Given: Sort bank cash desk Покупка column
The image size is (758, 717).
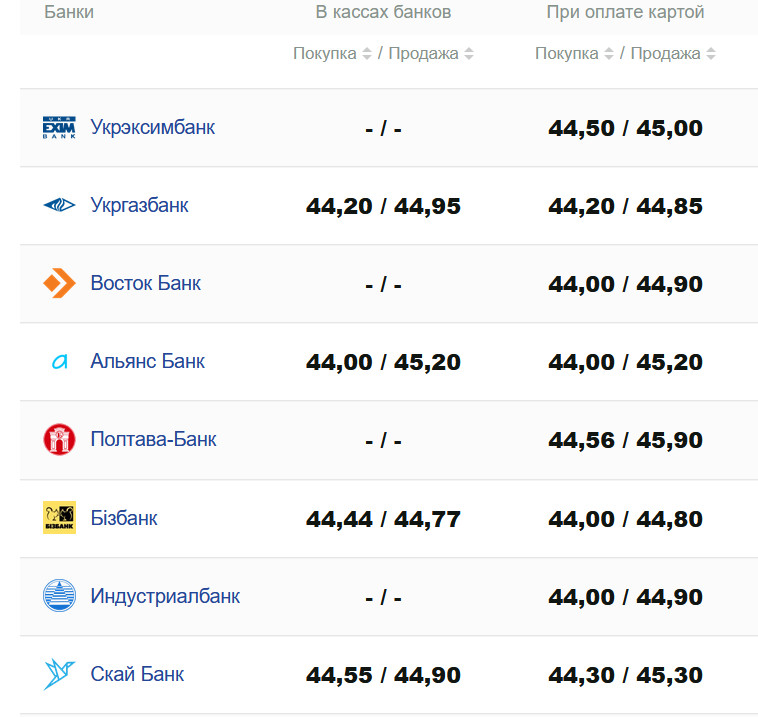Looking at the screenshot, I should point(366,54).
